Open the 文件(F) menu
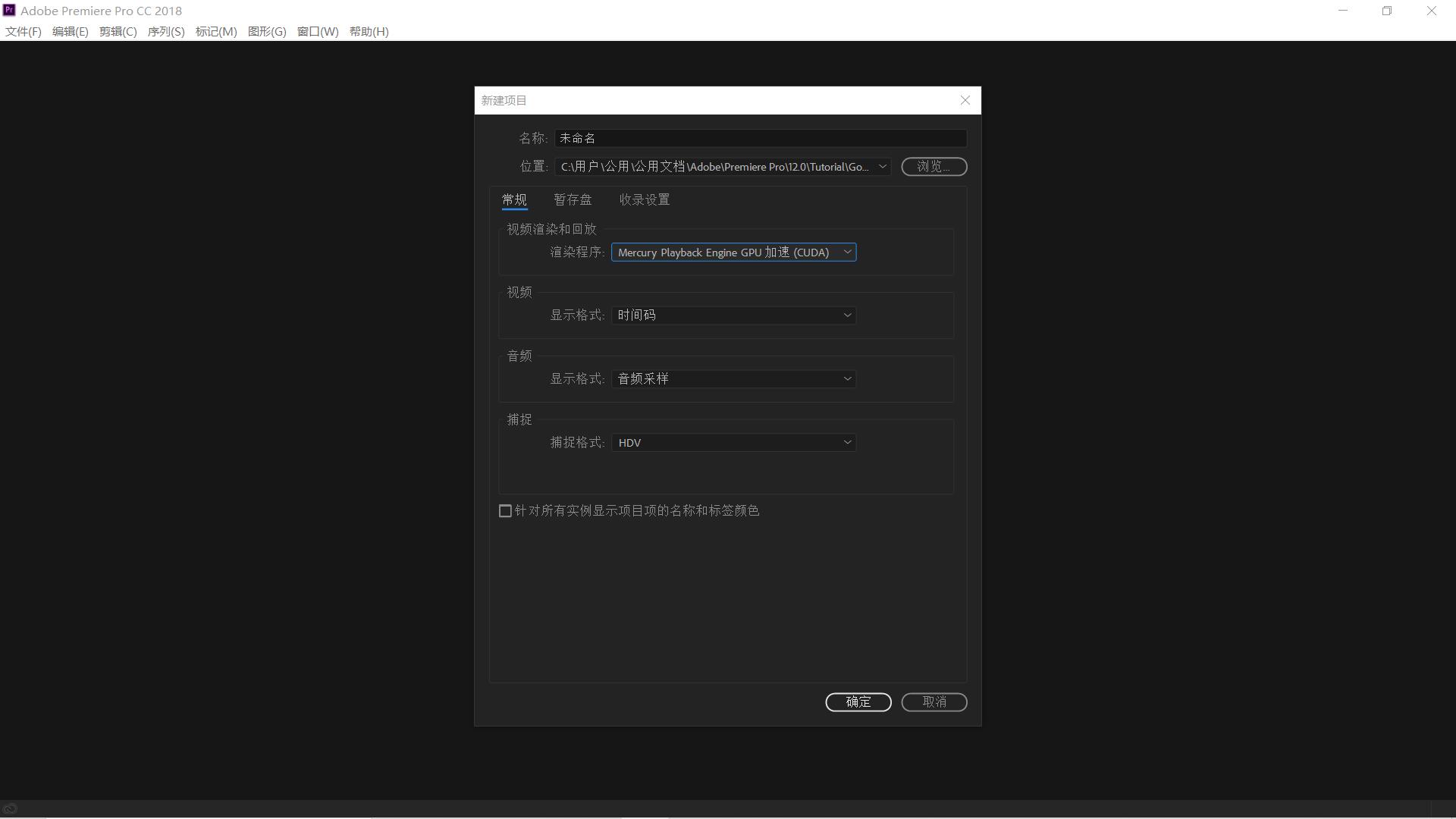The width and height of the screenshot is (1456, 819). pos(24,32)
